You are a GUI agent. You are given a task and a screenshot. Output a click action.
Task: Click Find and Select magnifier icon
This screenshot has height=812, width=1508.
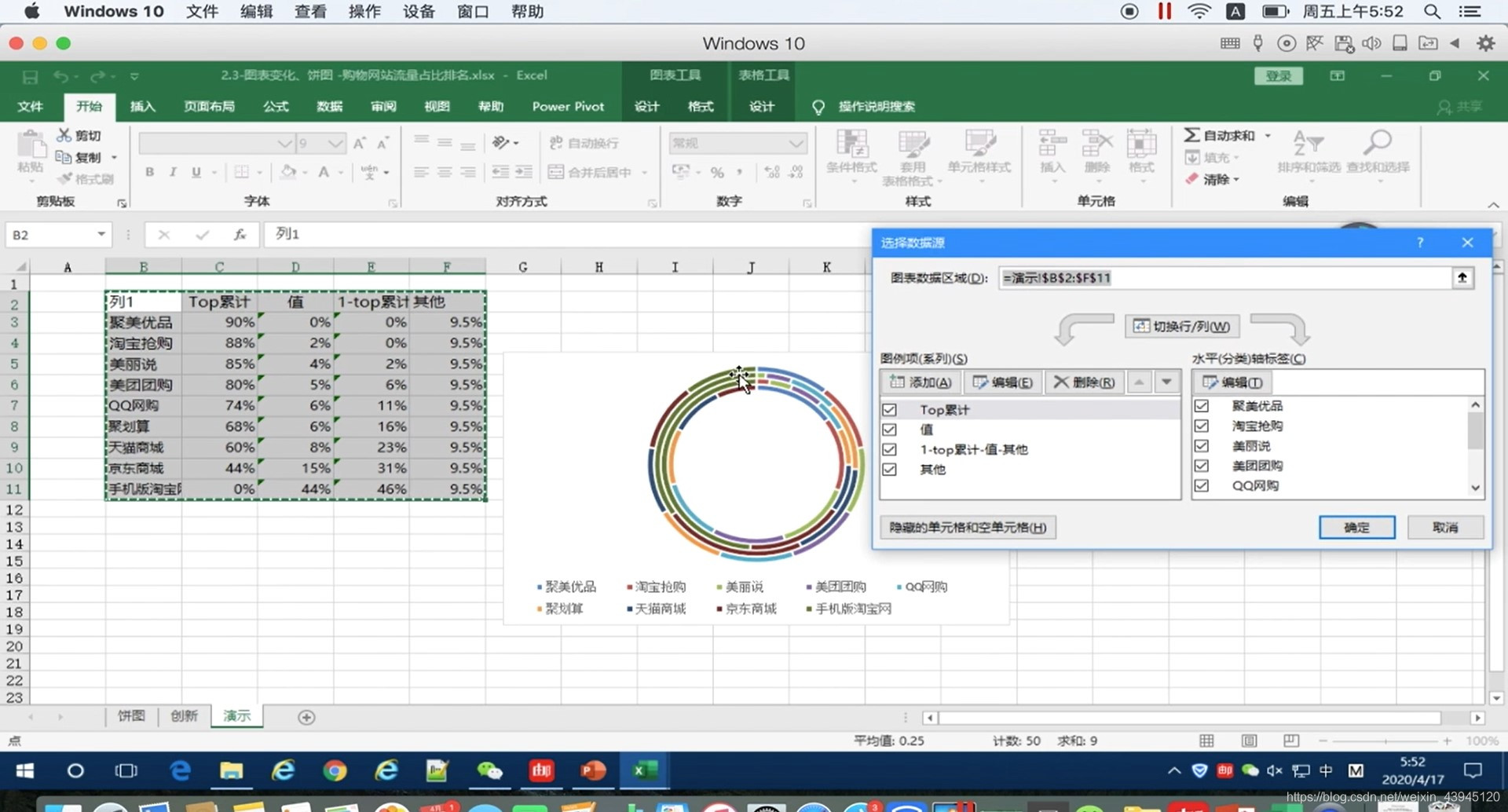(1378, 143)
